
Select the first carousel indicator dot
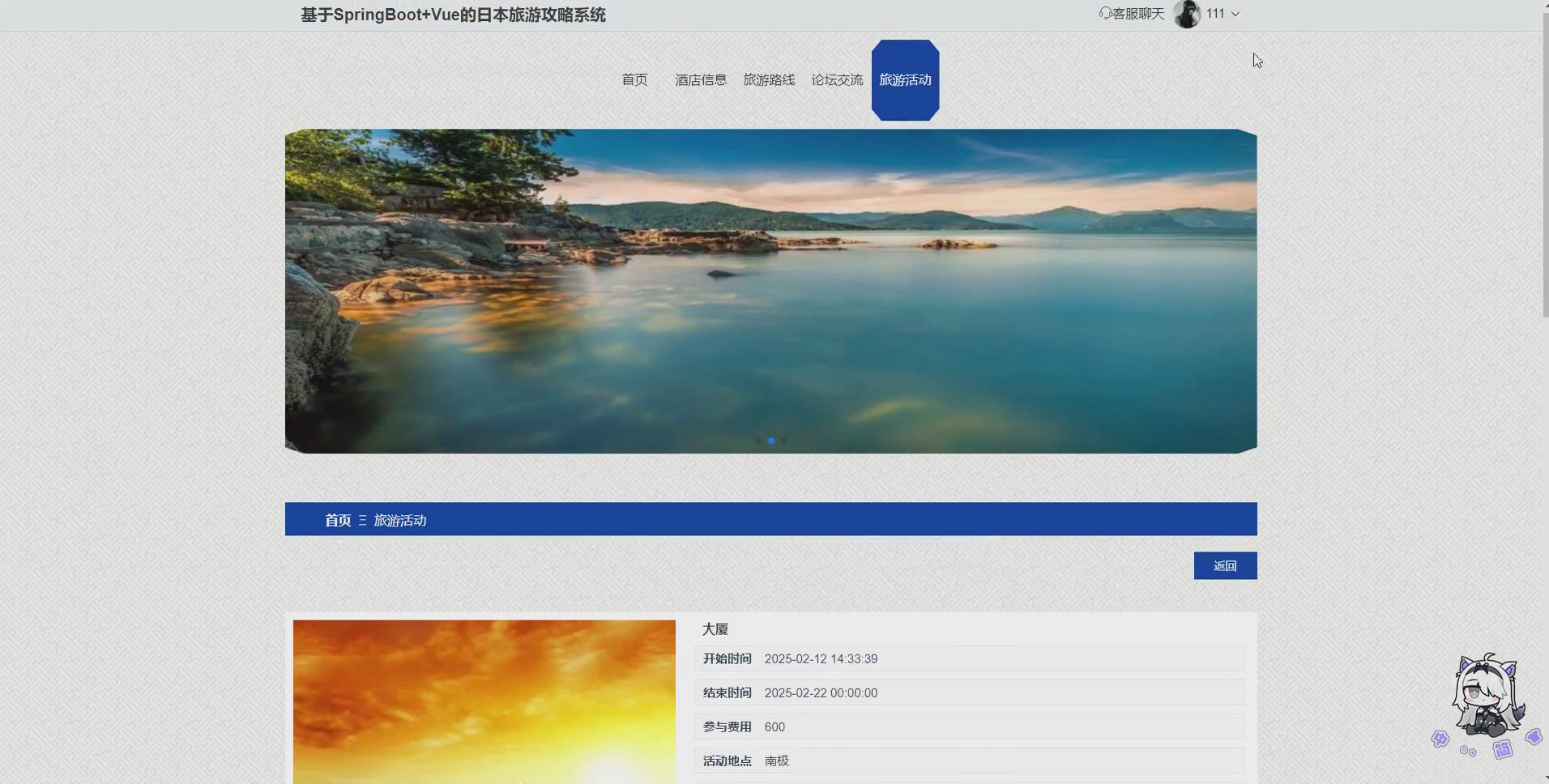pyautogui.click(x=756, y=441)
